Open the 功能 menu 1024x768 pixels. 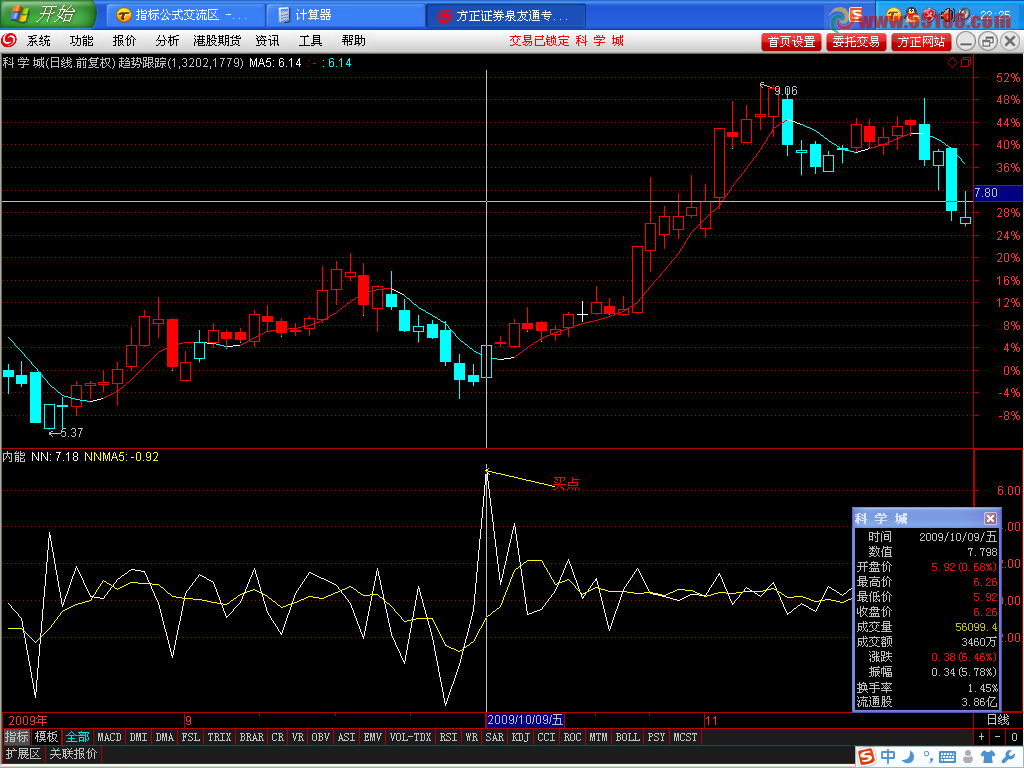pos(82,40)
